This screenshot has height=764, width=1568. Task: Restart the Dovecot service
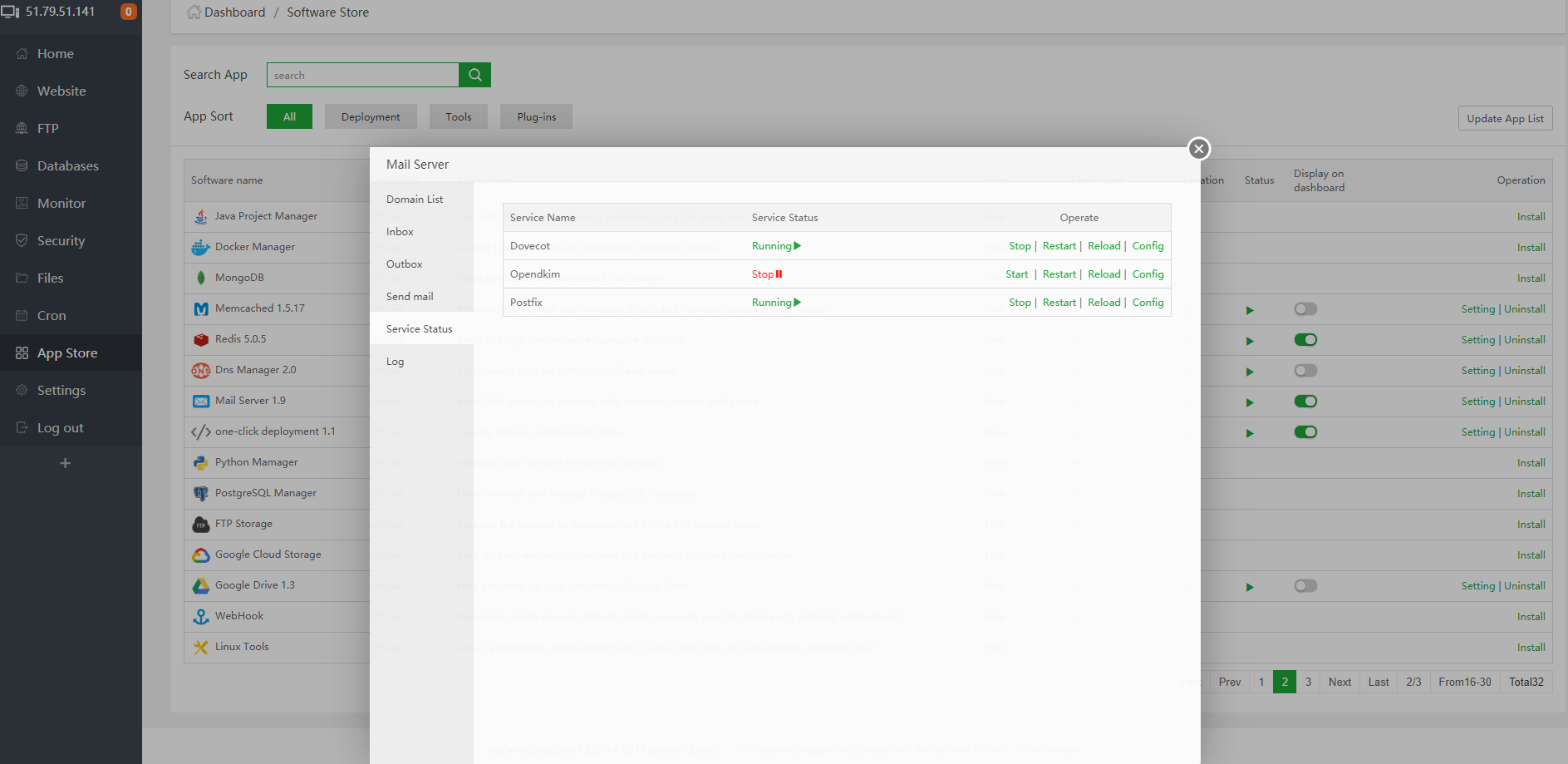1059,246
